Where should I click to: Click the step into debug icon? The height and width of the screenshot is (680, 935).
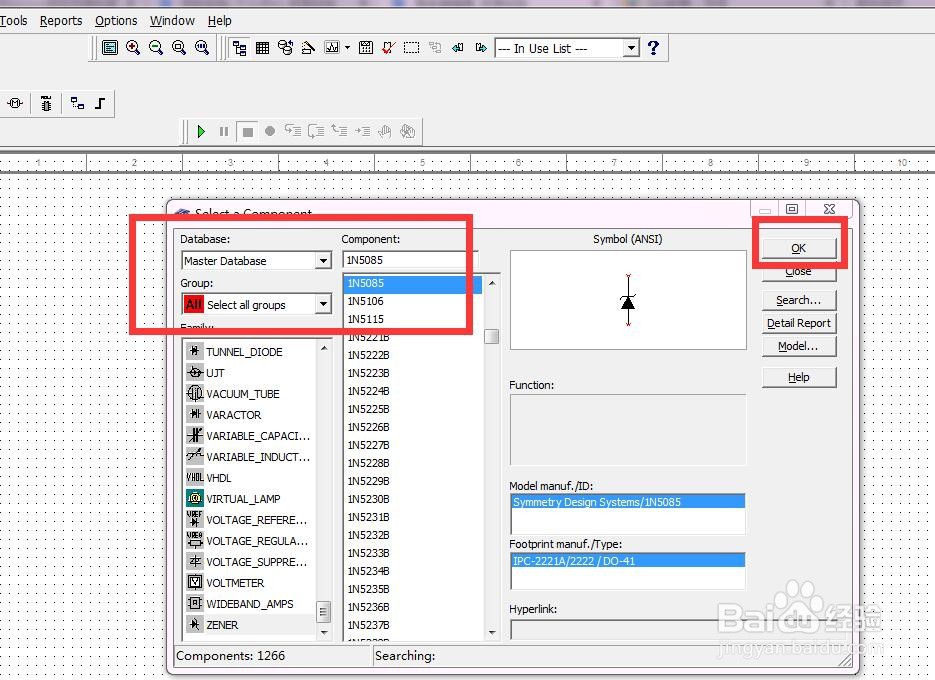click(293, 131)
